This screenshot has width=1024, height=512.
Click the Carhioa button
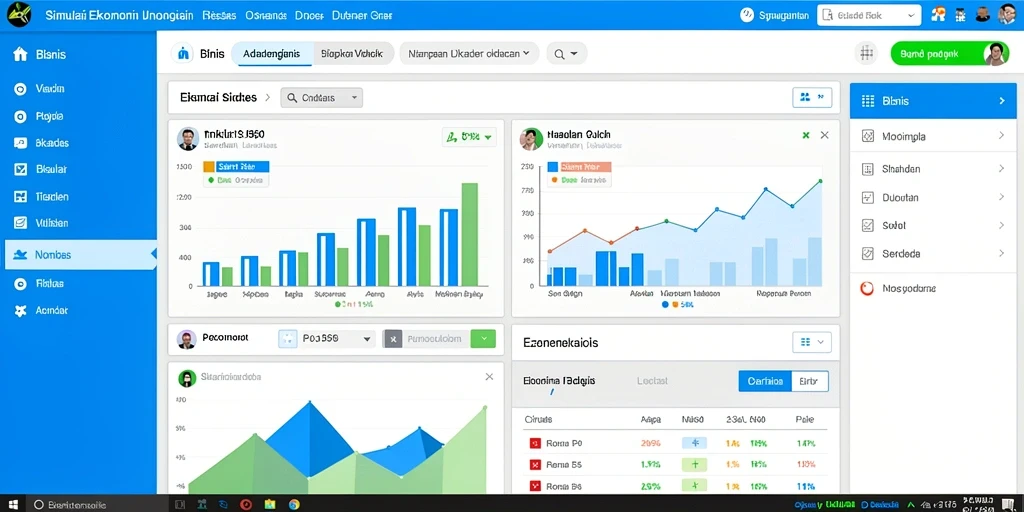[765, 381]
